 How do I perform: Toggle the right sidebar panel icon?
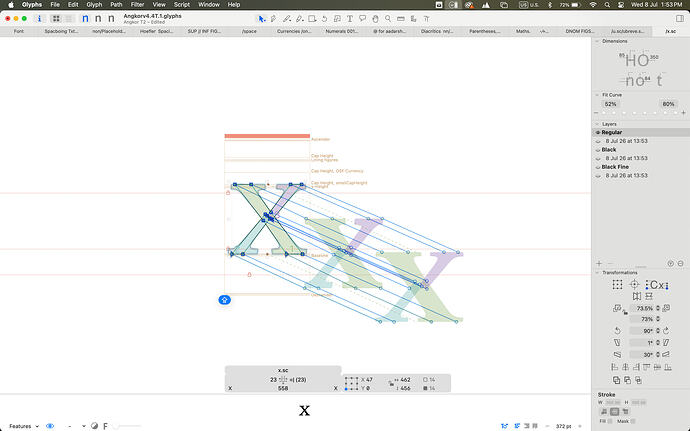[680, 18]
